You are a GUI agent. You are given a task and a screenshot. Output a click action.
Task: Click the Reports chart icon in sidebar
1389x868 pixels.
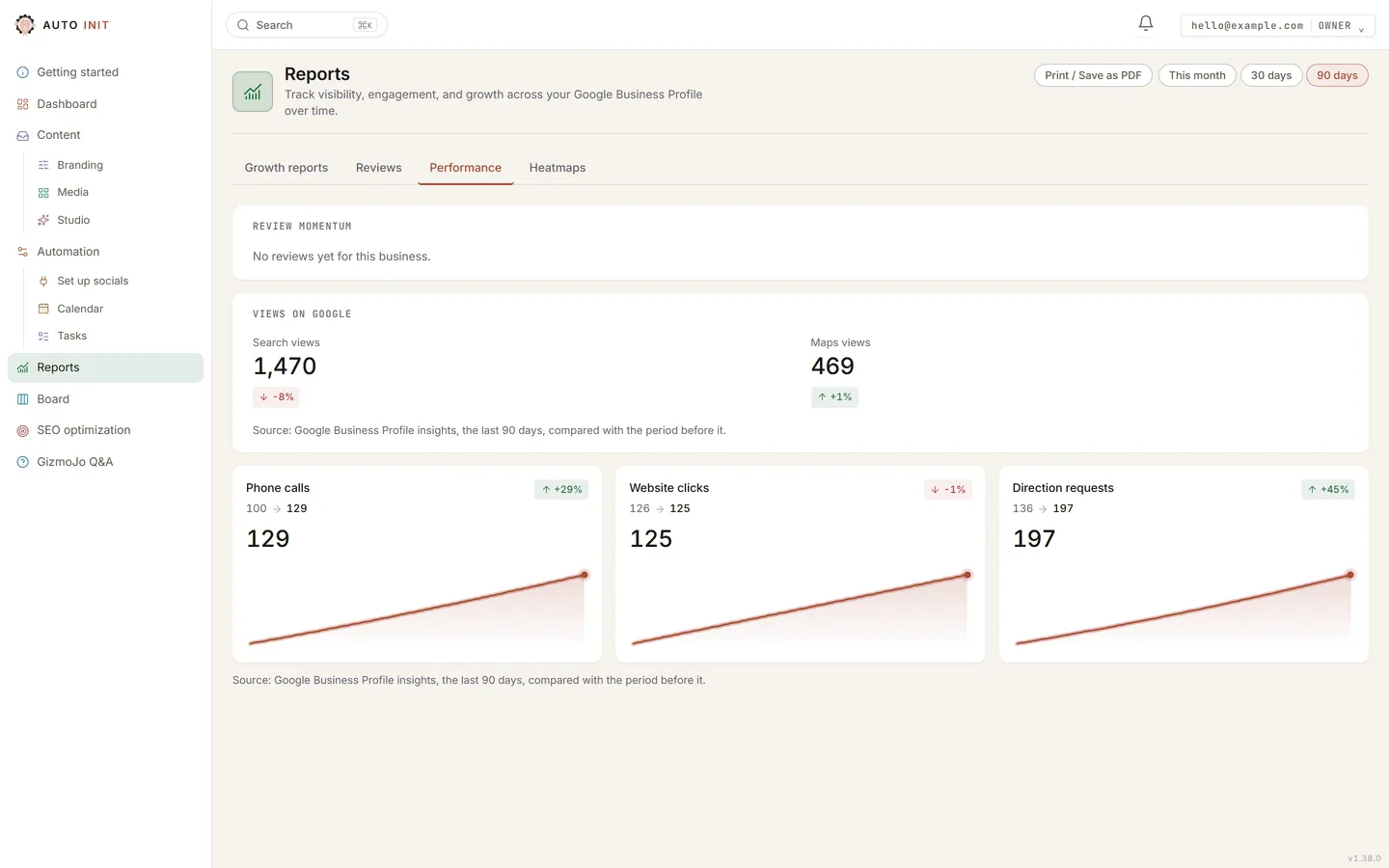coord(23,367)
